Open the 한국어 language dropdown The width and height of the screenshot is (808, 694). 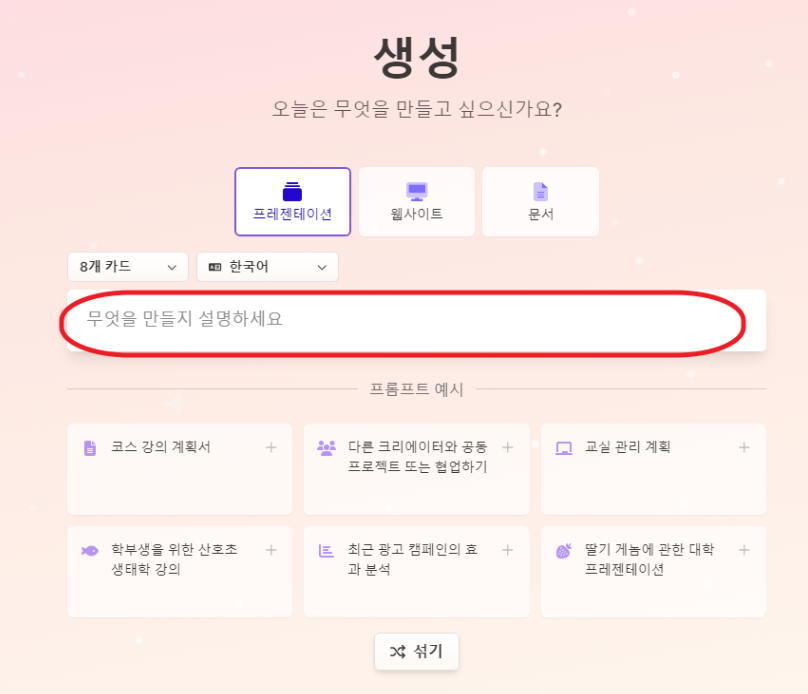pyautogui.click(x=267, y=267)
